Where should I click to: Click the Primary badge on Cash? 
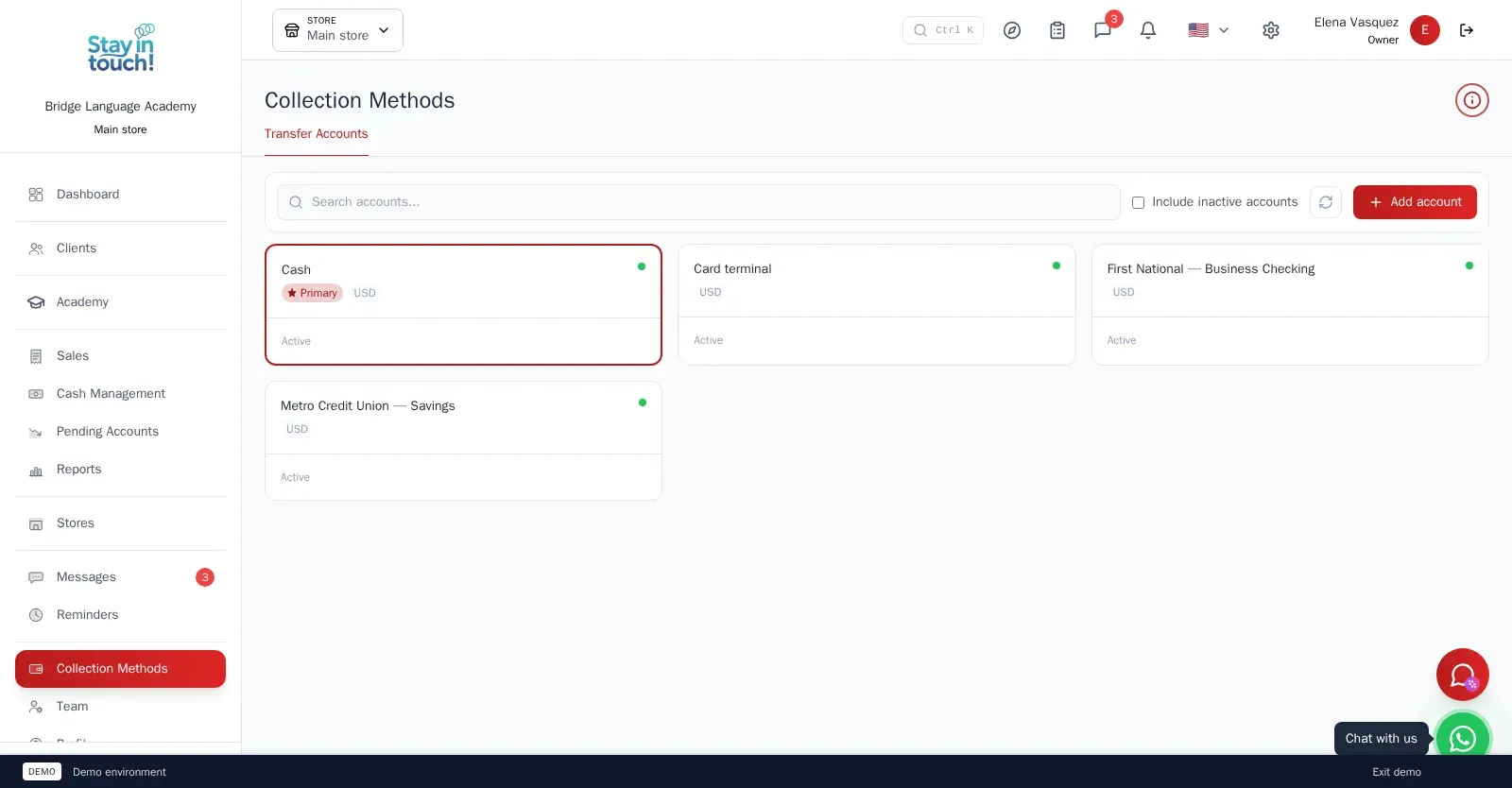(312, 293)
